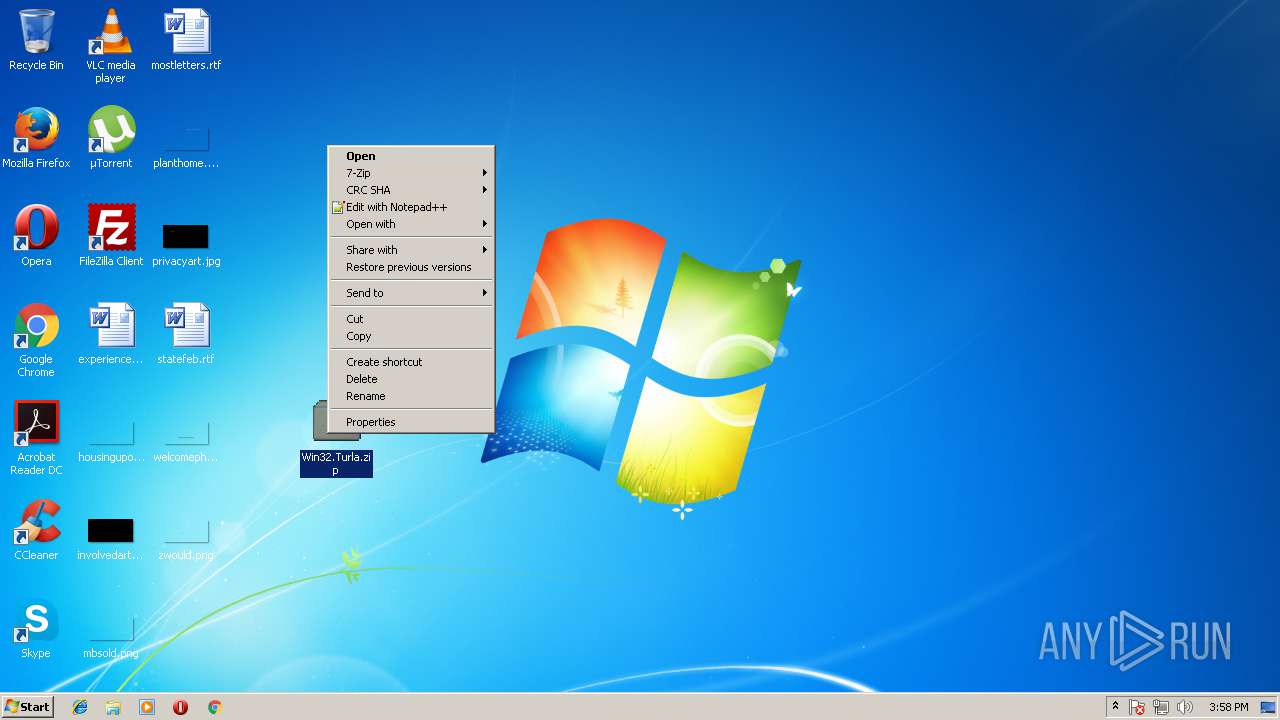Open media player taskbar icon
1280x720 pixels.
(x=147, y=707)
